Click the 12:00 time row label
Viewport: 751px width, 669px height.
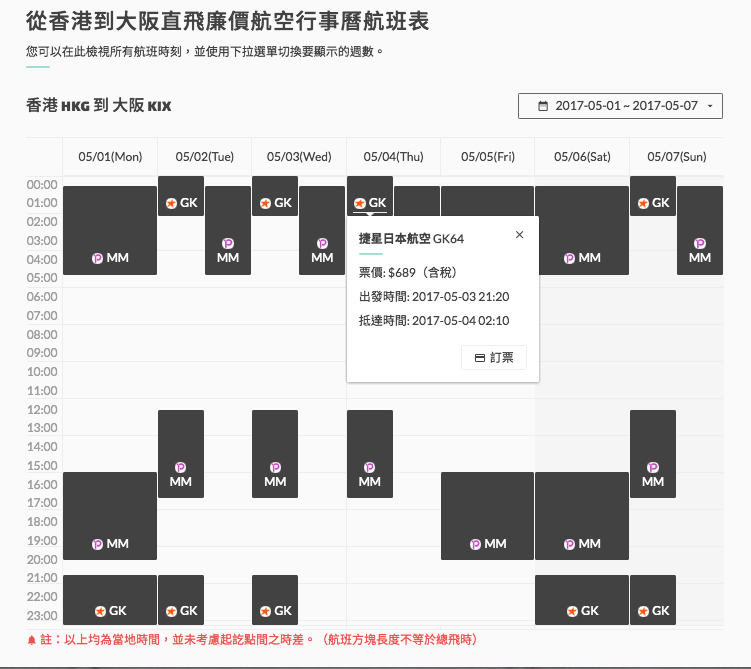tap(42, 409)
